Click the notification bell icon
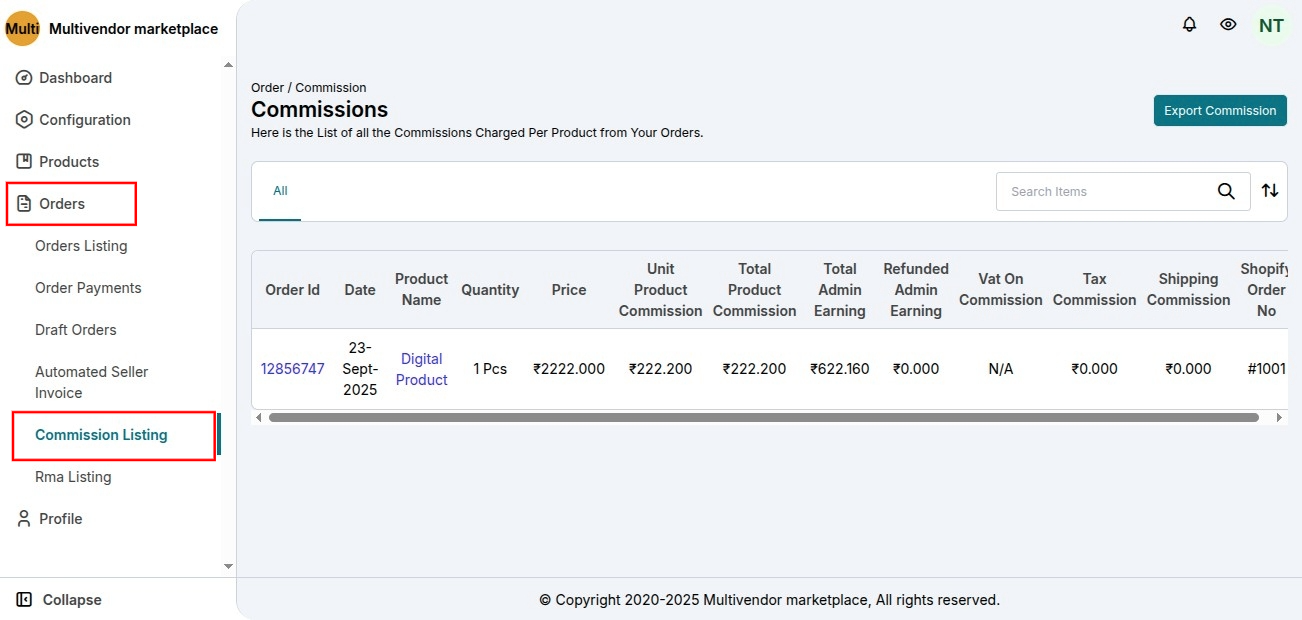 pyautogui.click(x=1189, y=25)
